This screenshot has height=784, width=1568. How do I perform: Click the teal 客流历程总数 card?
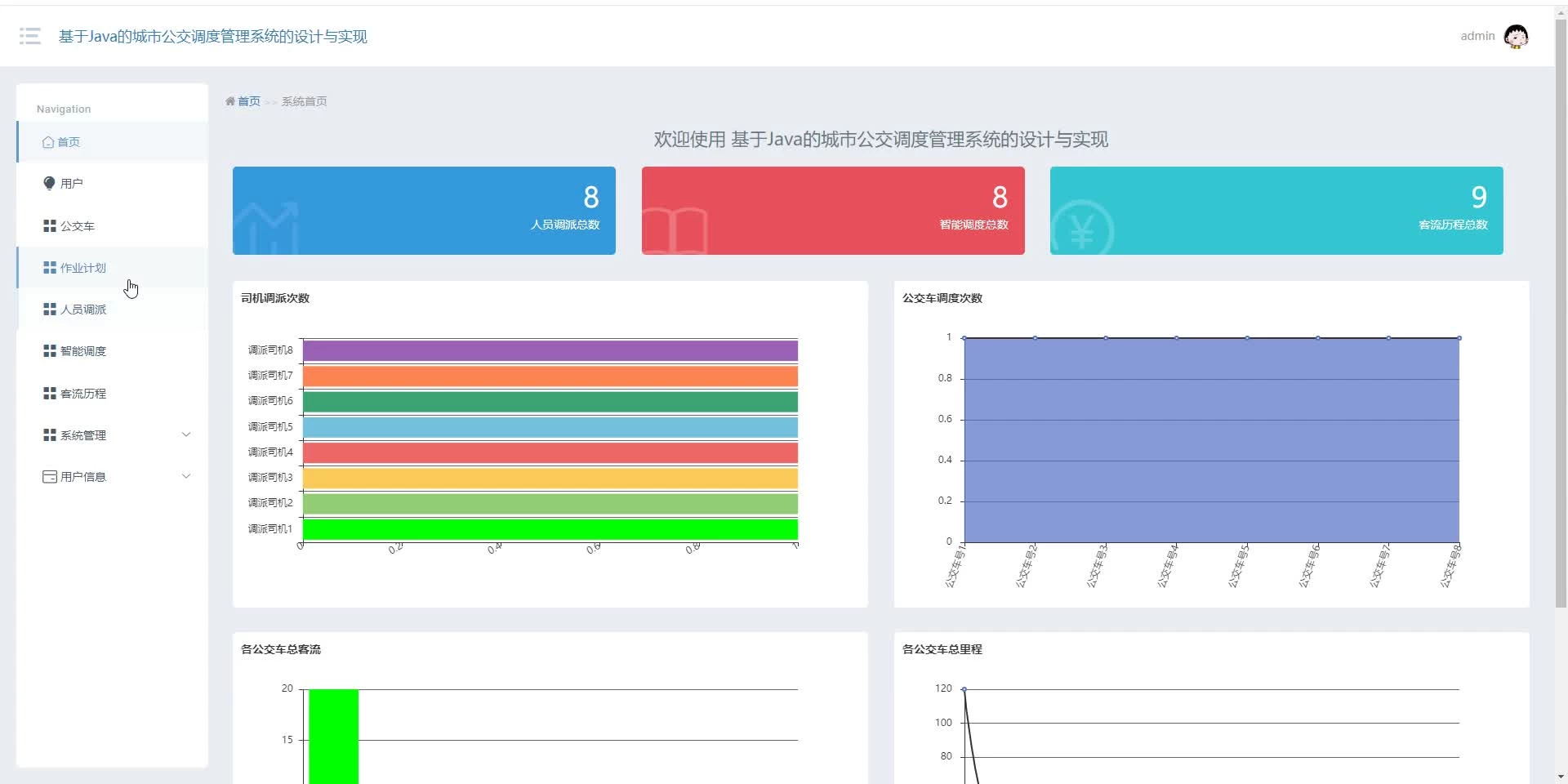(1276, 211)
